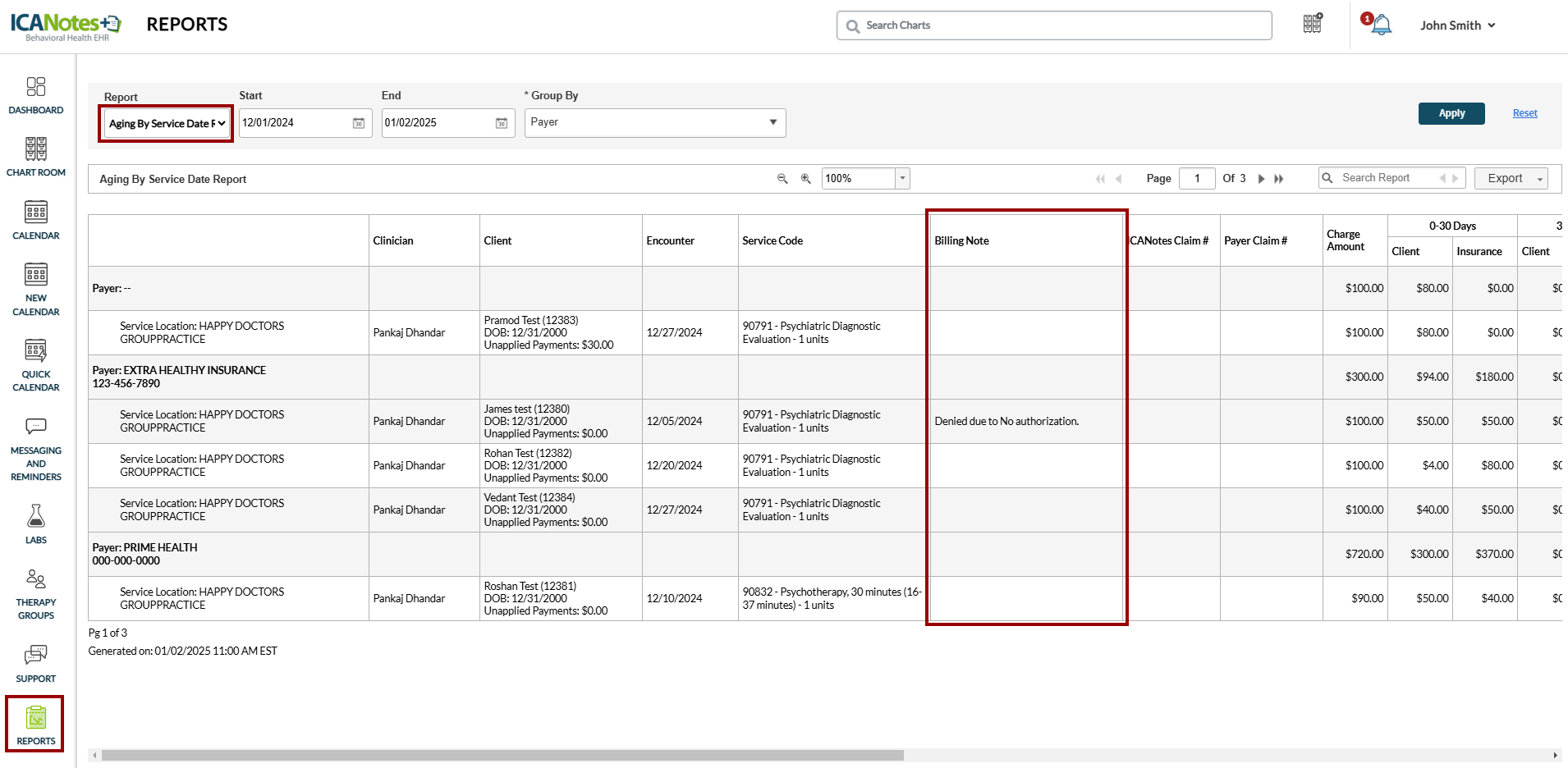Open the Group By Payer dropdown

pos(654,122)
